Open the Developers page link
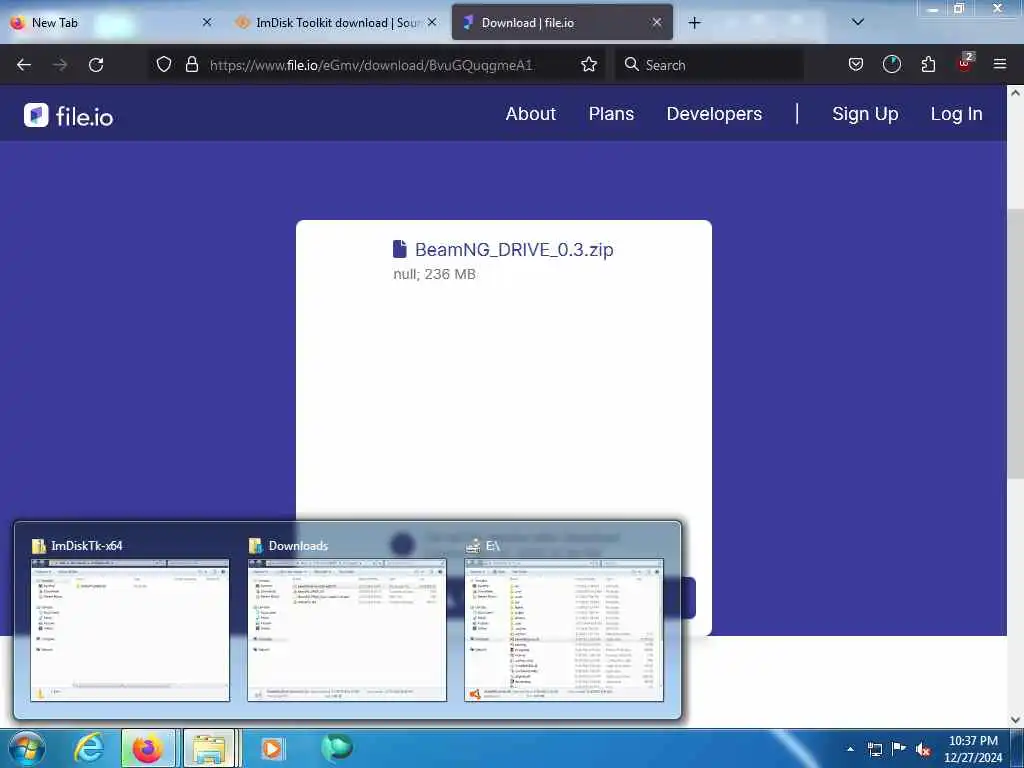Image resolution: width=1024 pixels, height=768 pixels. point(714,114)
